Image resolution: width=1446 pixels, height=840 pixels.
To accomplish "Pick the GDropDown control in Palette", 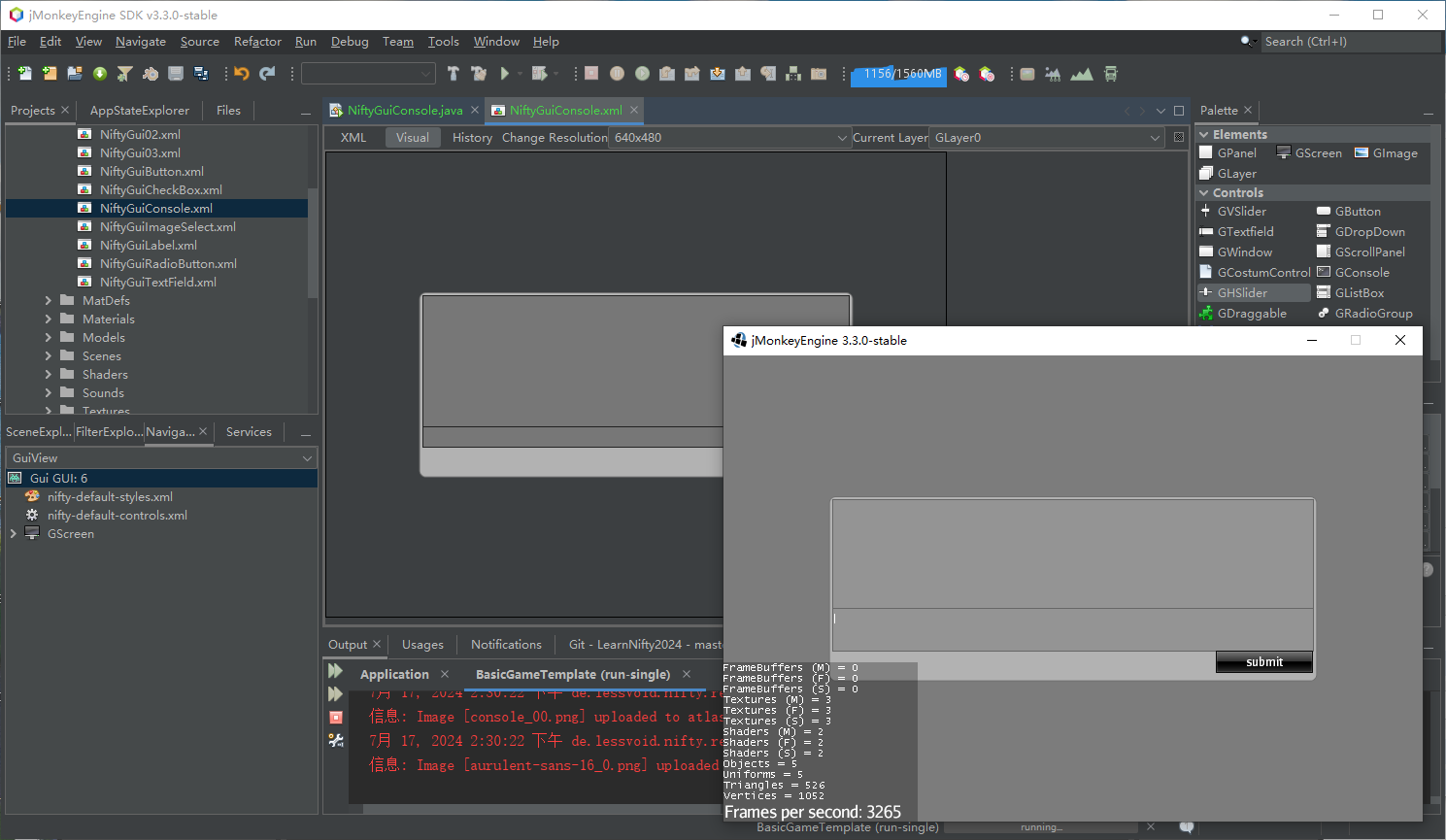I will coord(1361,232).
